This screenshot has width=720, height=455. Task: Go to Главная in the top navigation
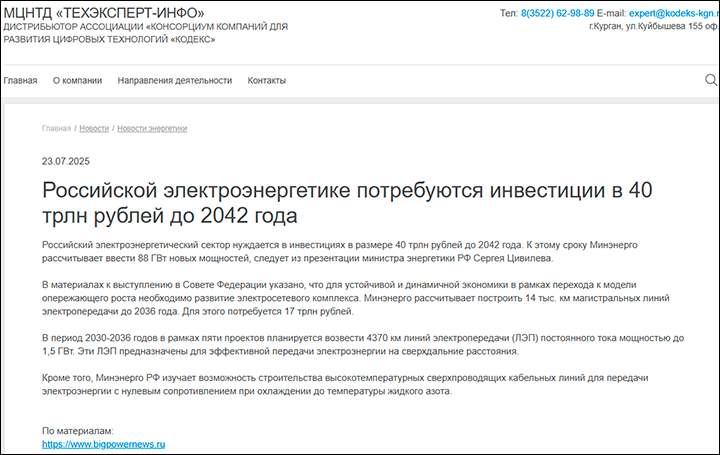20,80
